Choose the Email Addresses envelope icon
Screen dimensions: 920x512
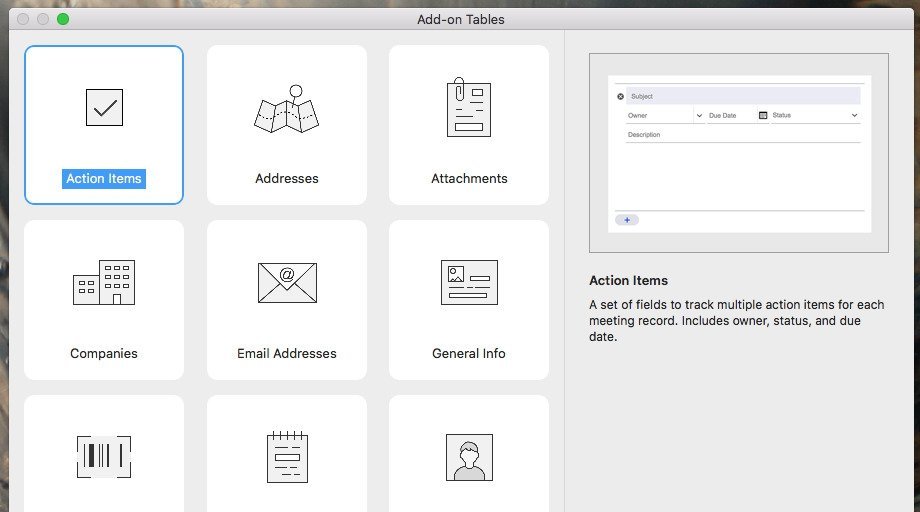[287, 282]
